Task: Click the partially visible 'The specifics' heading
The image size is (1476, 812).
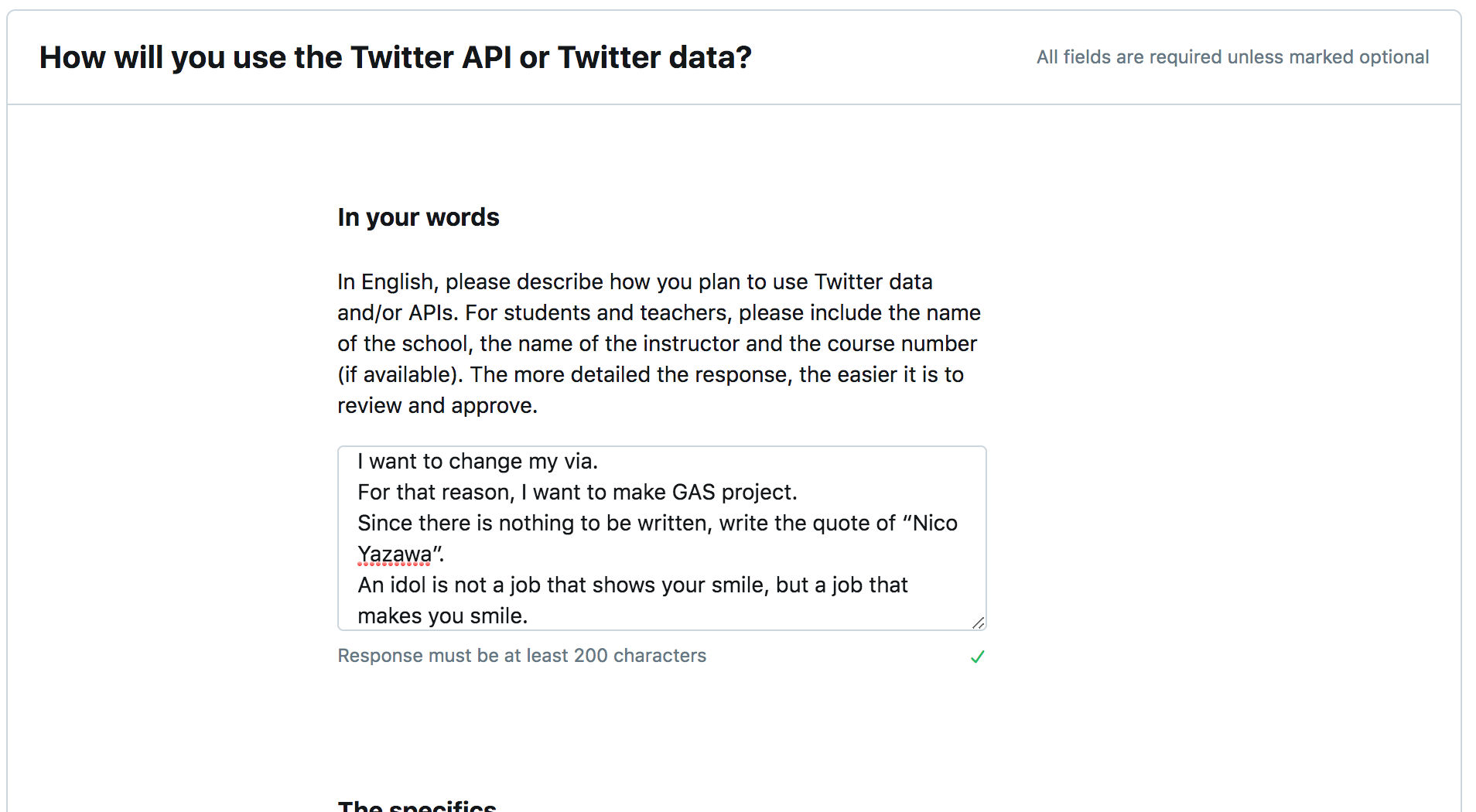Action: coord(416,806)
